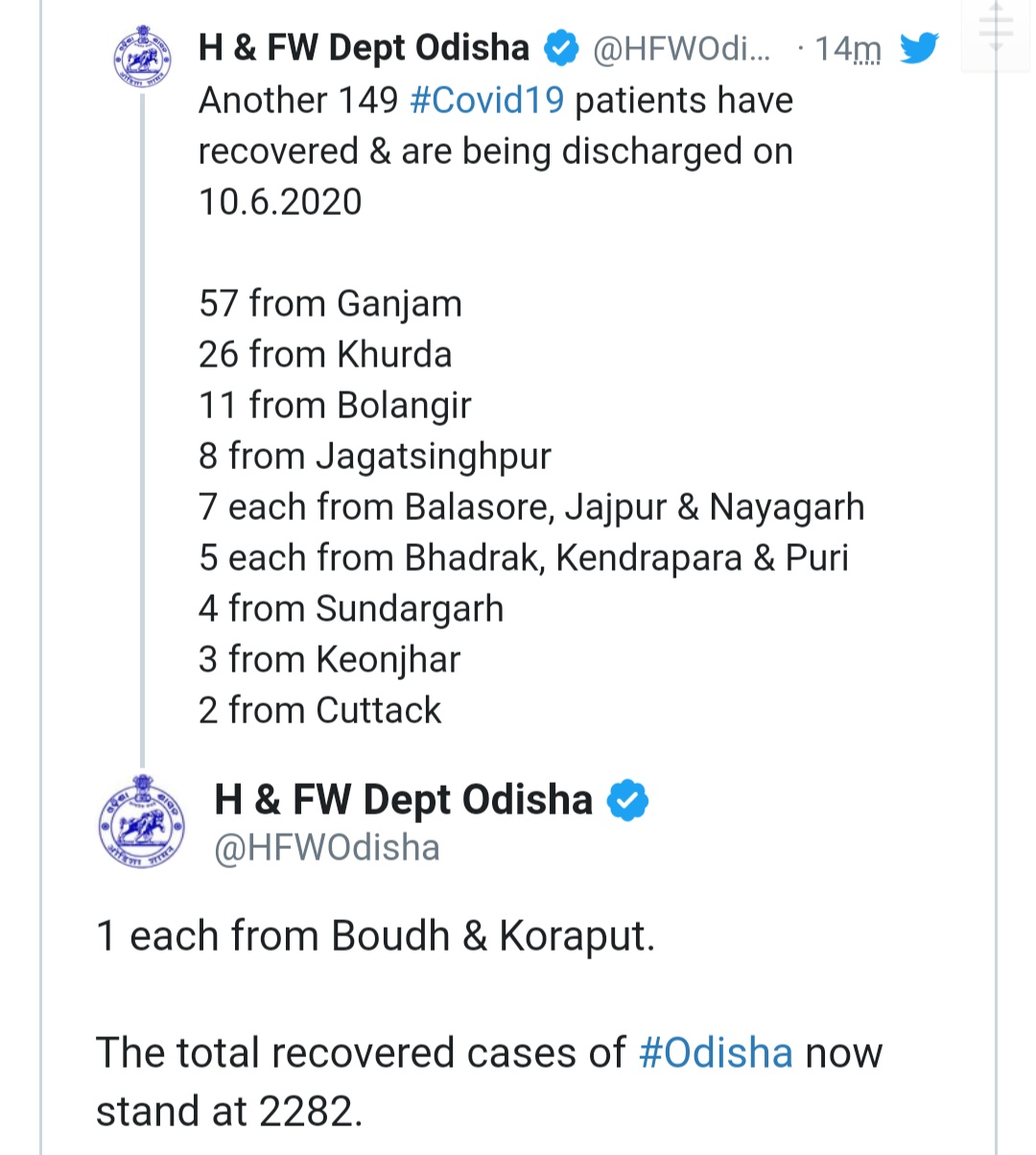
Task: Click the date text 10.6.2020
Action: click(x=280, y=202)
